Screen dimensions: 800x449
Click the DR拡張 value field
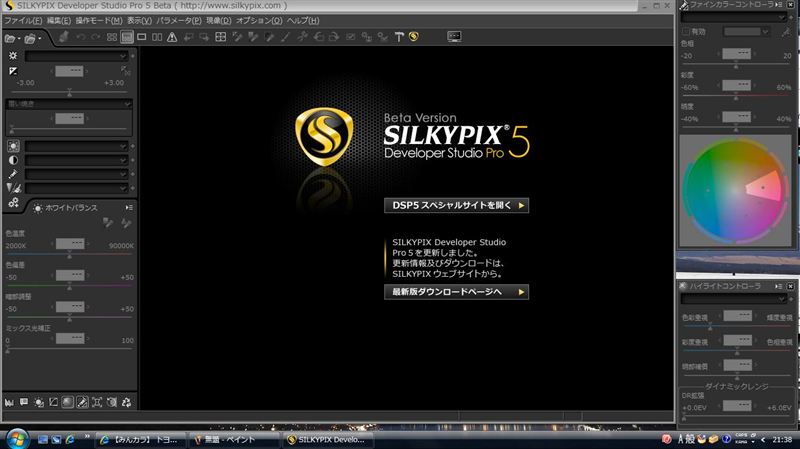[x=737, y=406]
